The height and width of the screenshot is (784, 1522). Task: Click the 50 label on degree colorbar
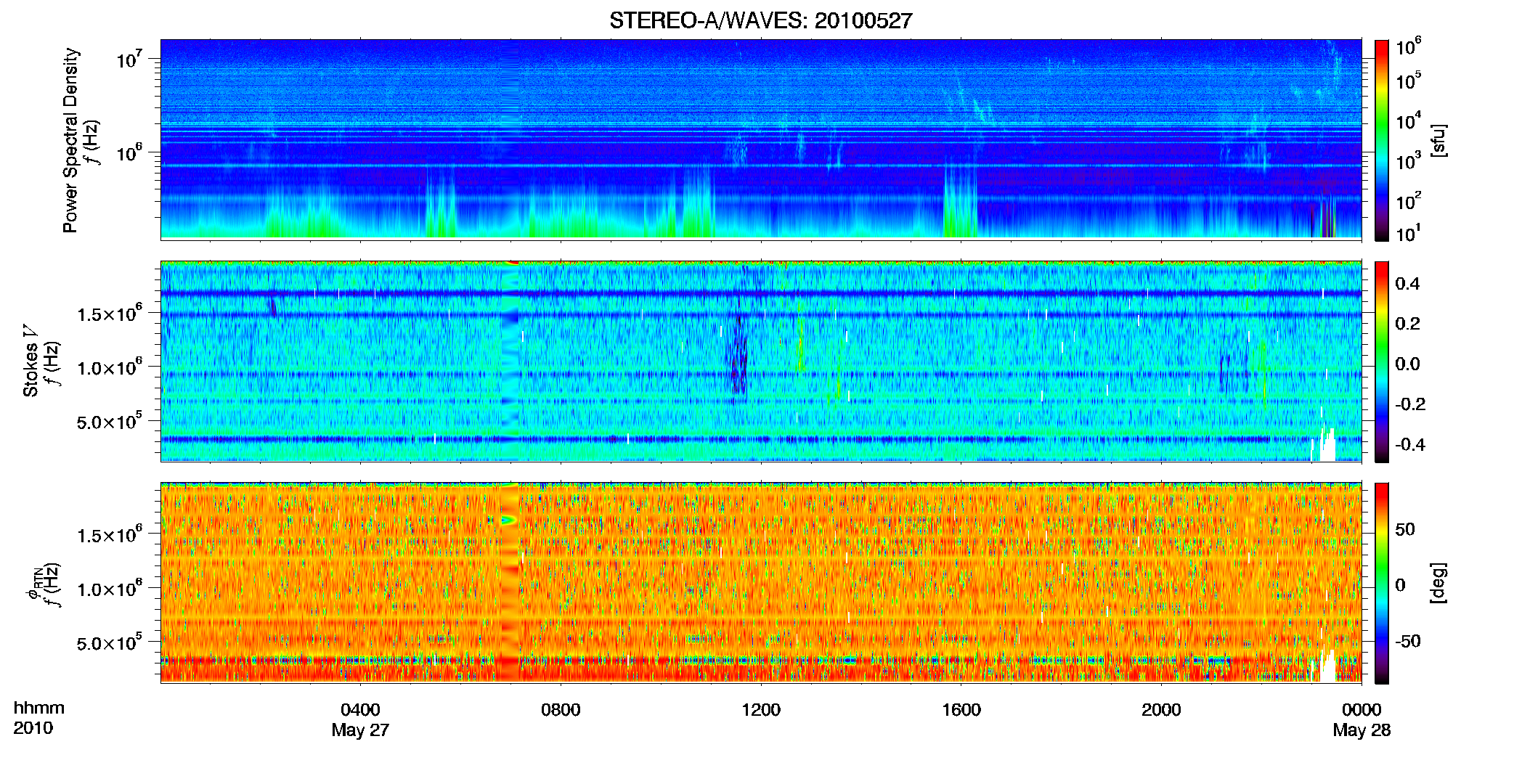point(1405,529)
